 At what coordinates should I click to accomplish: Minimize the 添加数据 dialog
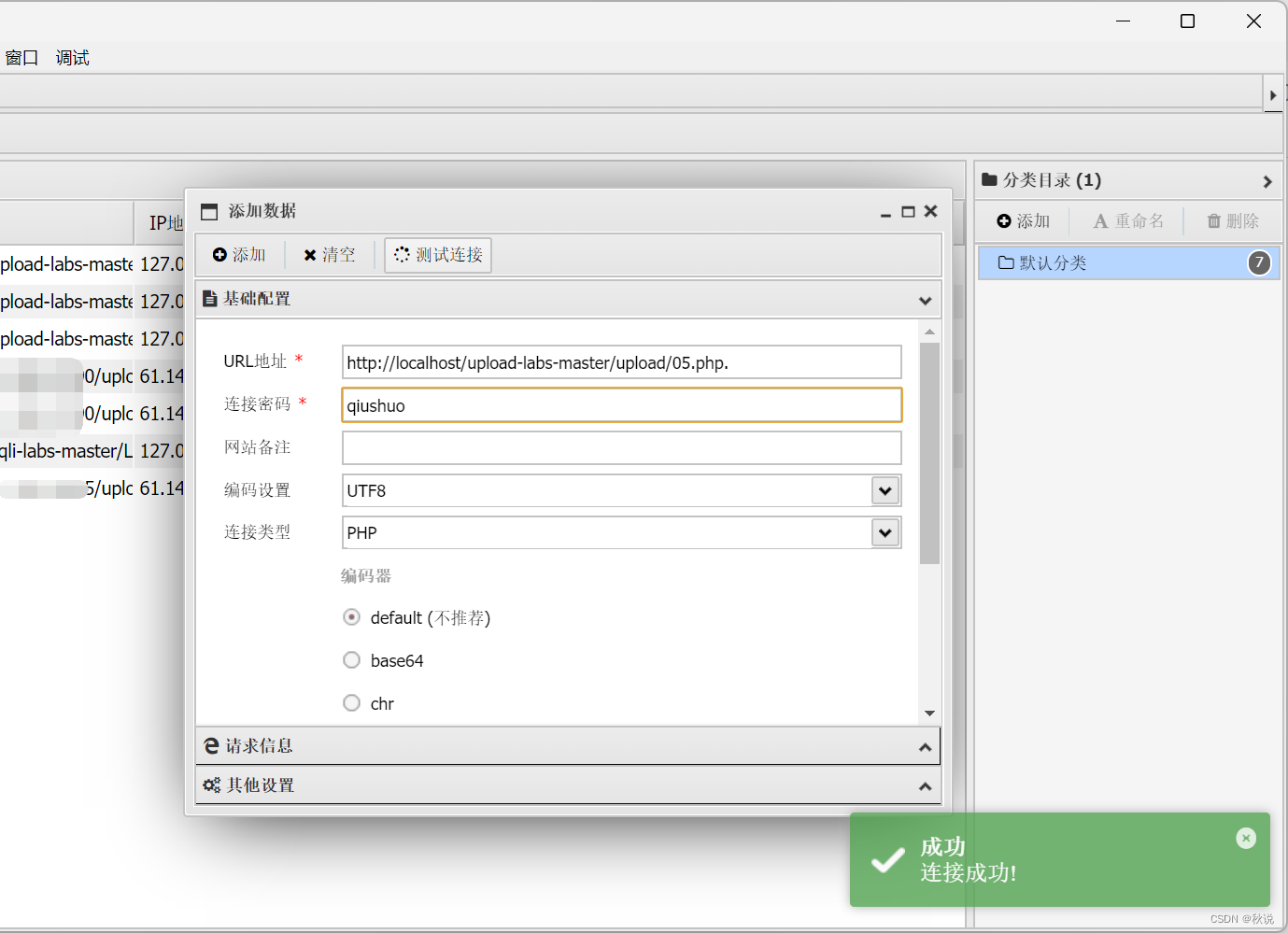pos(885,212)
